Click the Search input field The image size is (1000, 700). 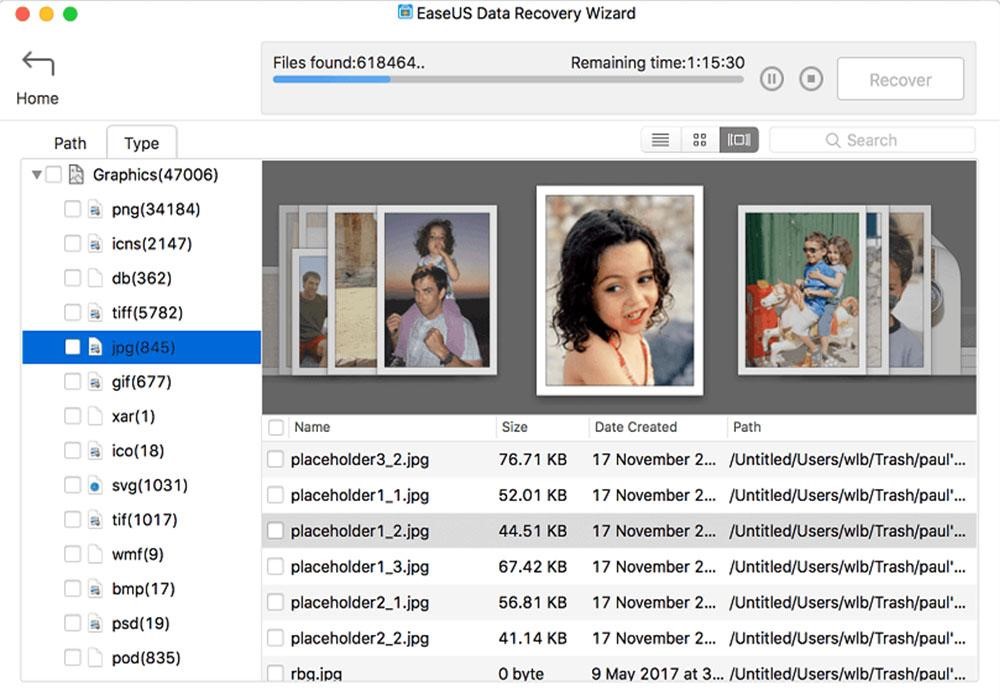click(x=872, y=140)
